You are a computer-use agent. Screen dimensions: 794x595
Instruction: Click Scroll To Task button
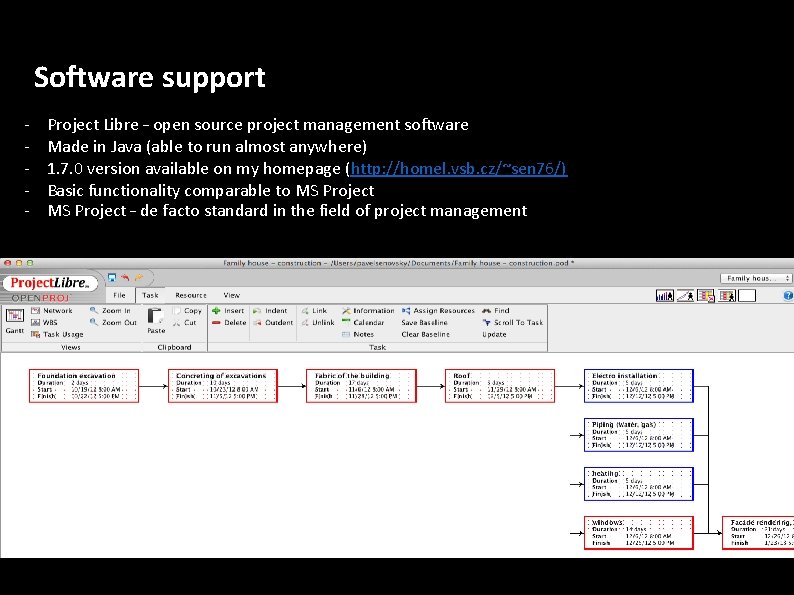pyautogui.click(x=513, y=322)
